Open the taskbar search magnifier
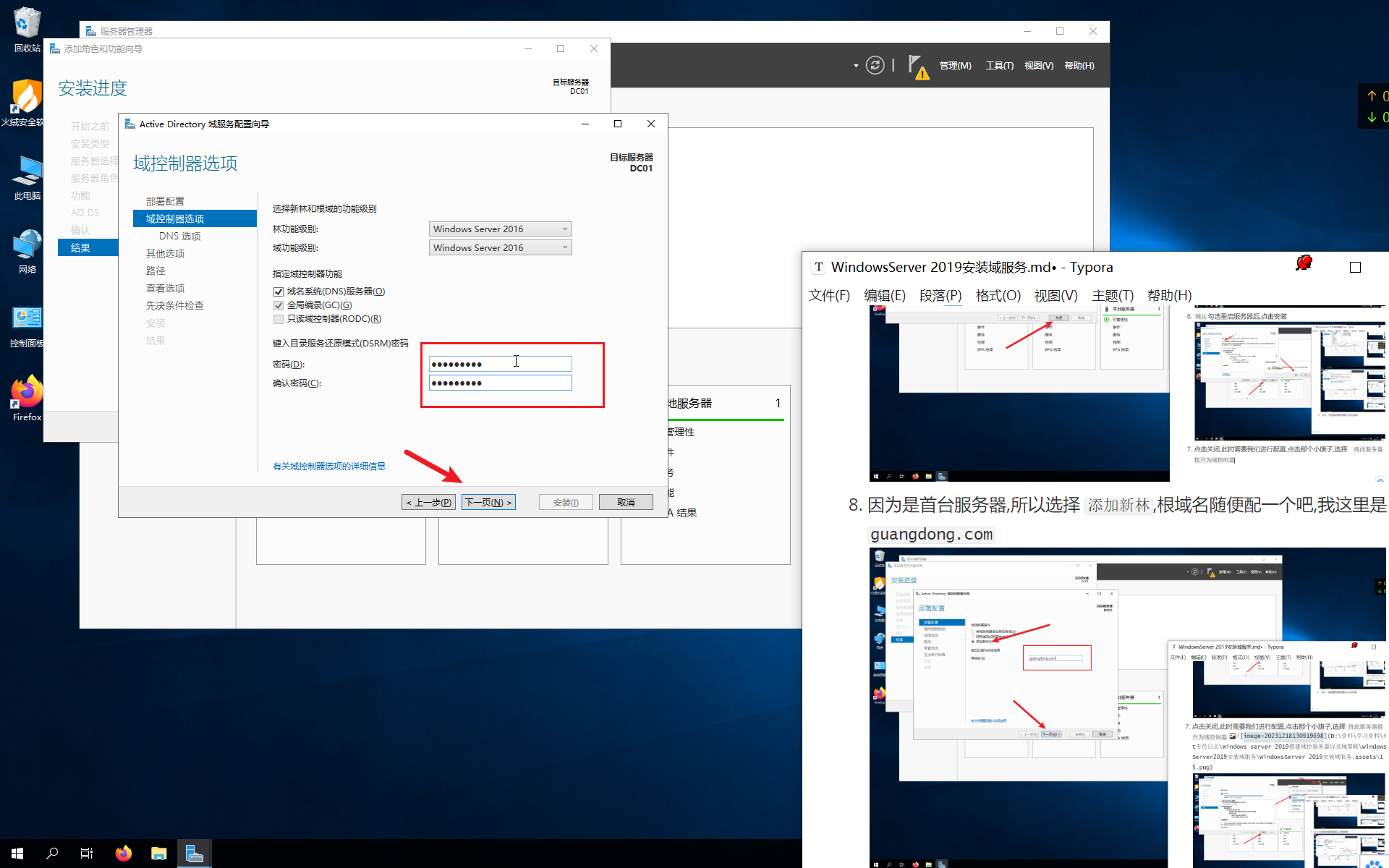This screenshot has width=1389, height=868. point(52,854)
